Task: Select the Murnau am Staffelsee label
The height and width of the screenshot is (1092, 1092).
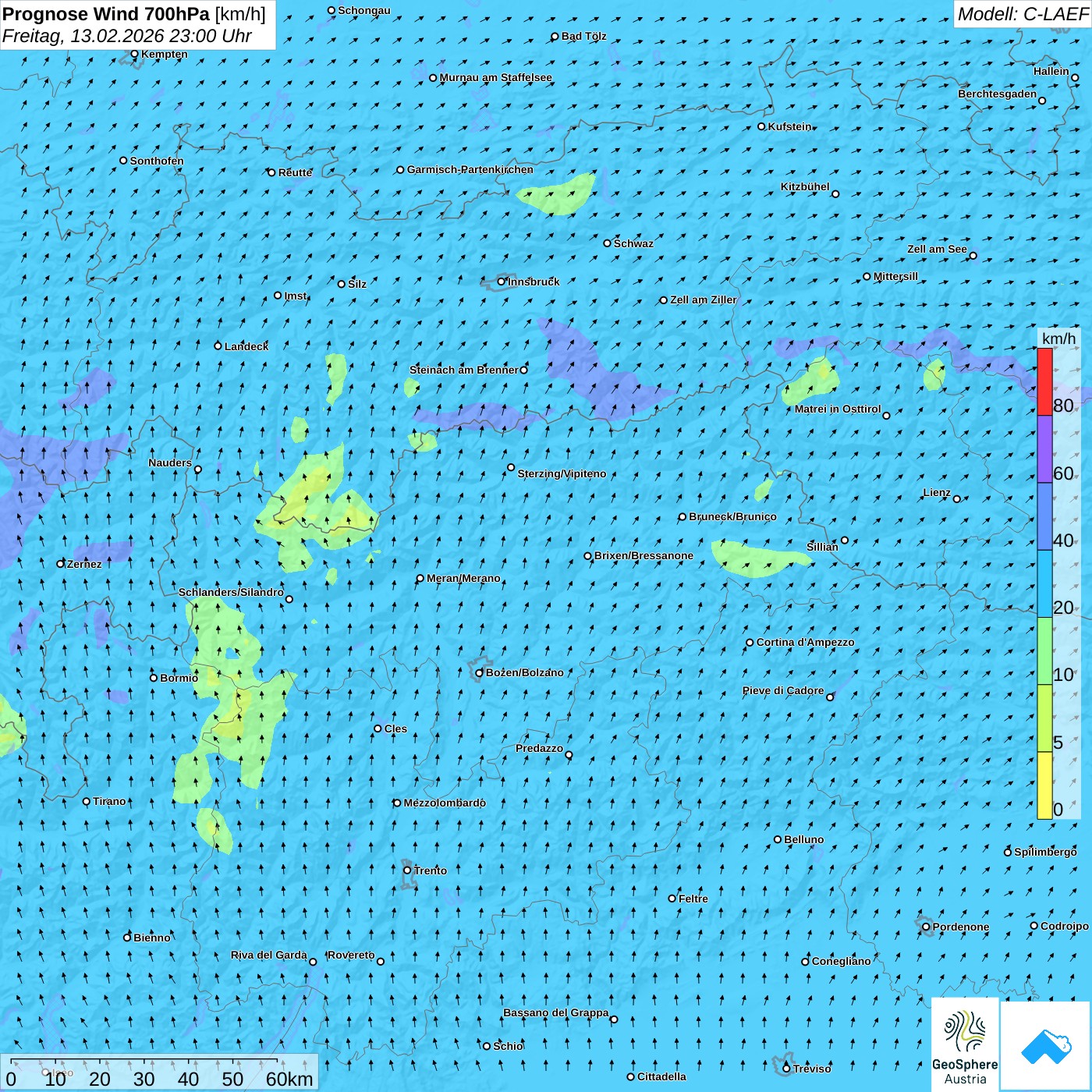Action: click(x=495, y=77)
